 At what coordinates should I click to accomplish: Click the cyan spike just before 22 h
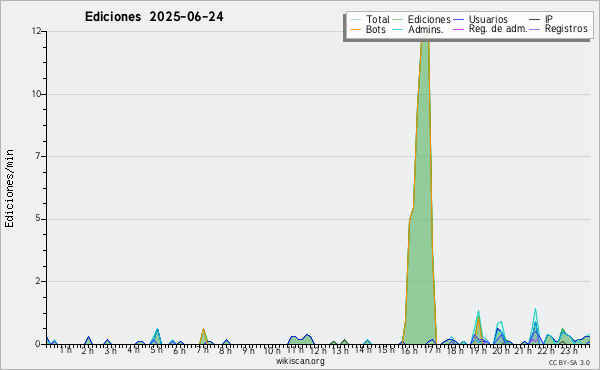535,325
